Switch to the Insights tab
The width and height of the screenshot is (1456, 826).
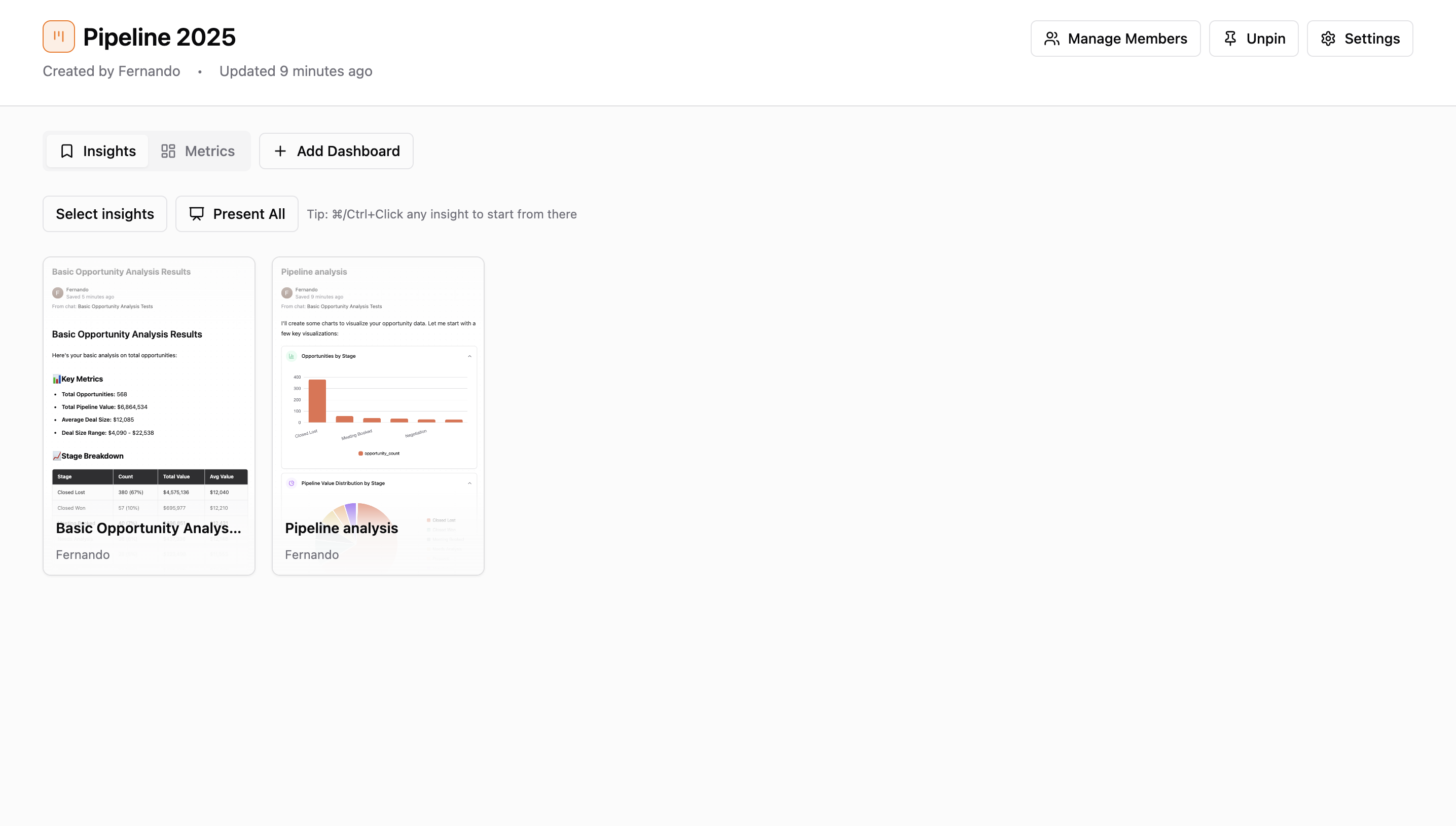[97, 151]
